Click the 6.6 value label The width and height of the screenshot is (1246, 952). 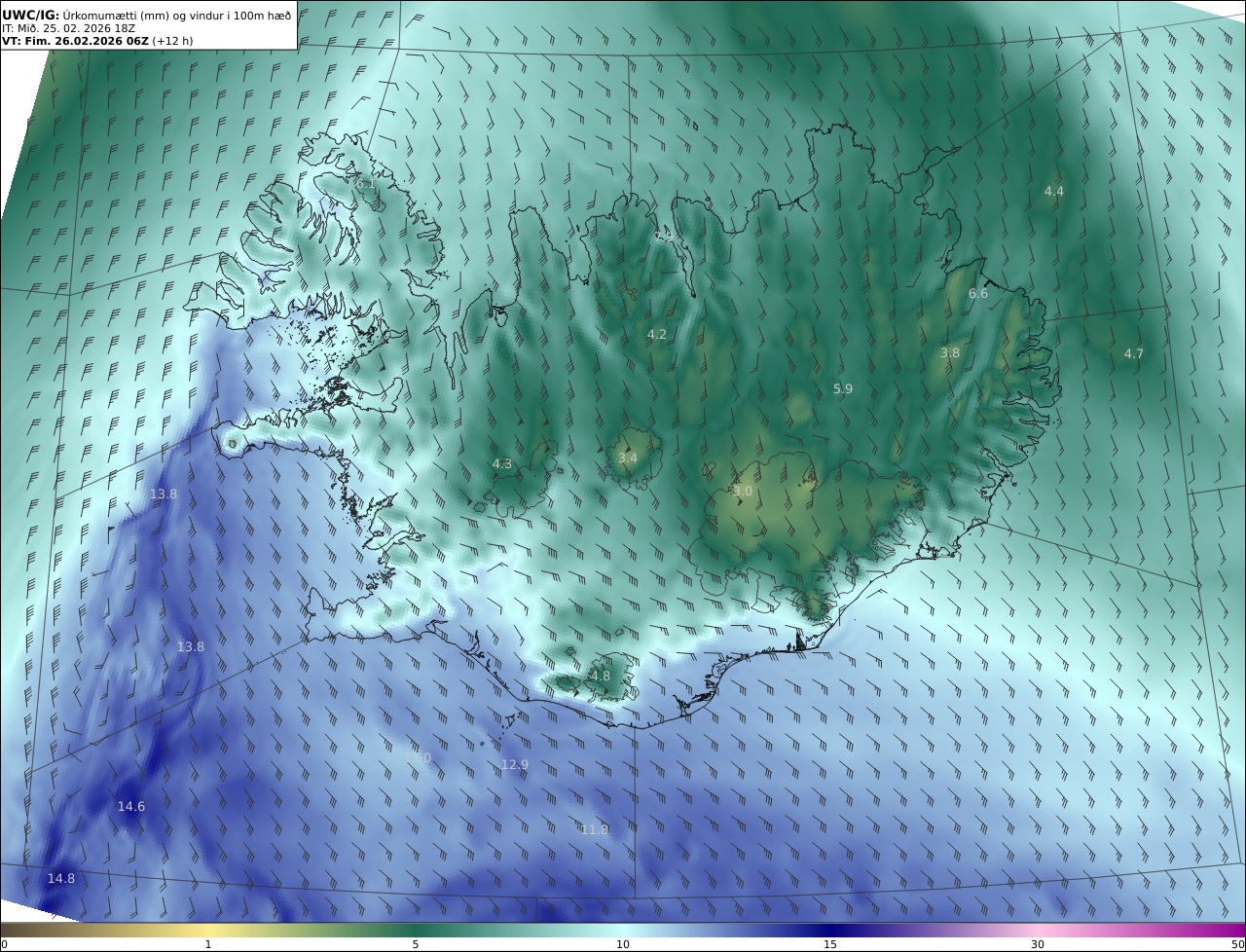tap(978, 294)
